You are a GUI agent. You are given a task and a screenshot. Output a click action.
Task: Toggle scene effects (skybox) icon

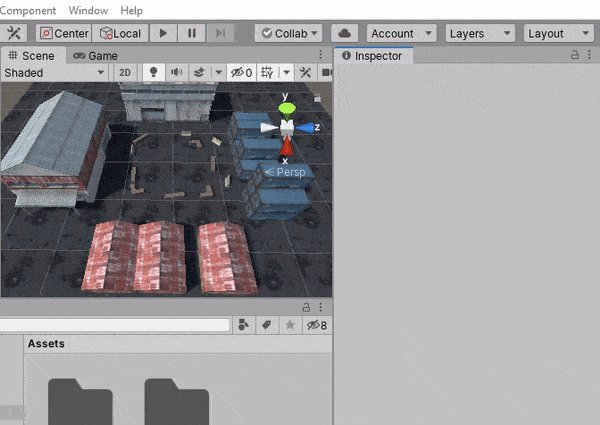(x=199, y=72)
